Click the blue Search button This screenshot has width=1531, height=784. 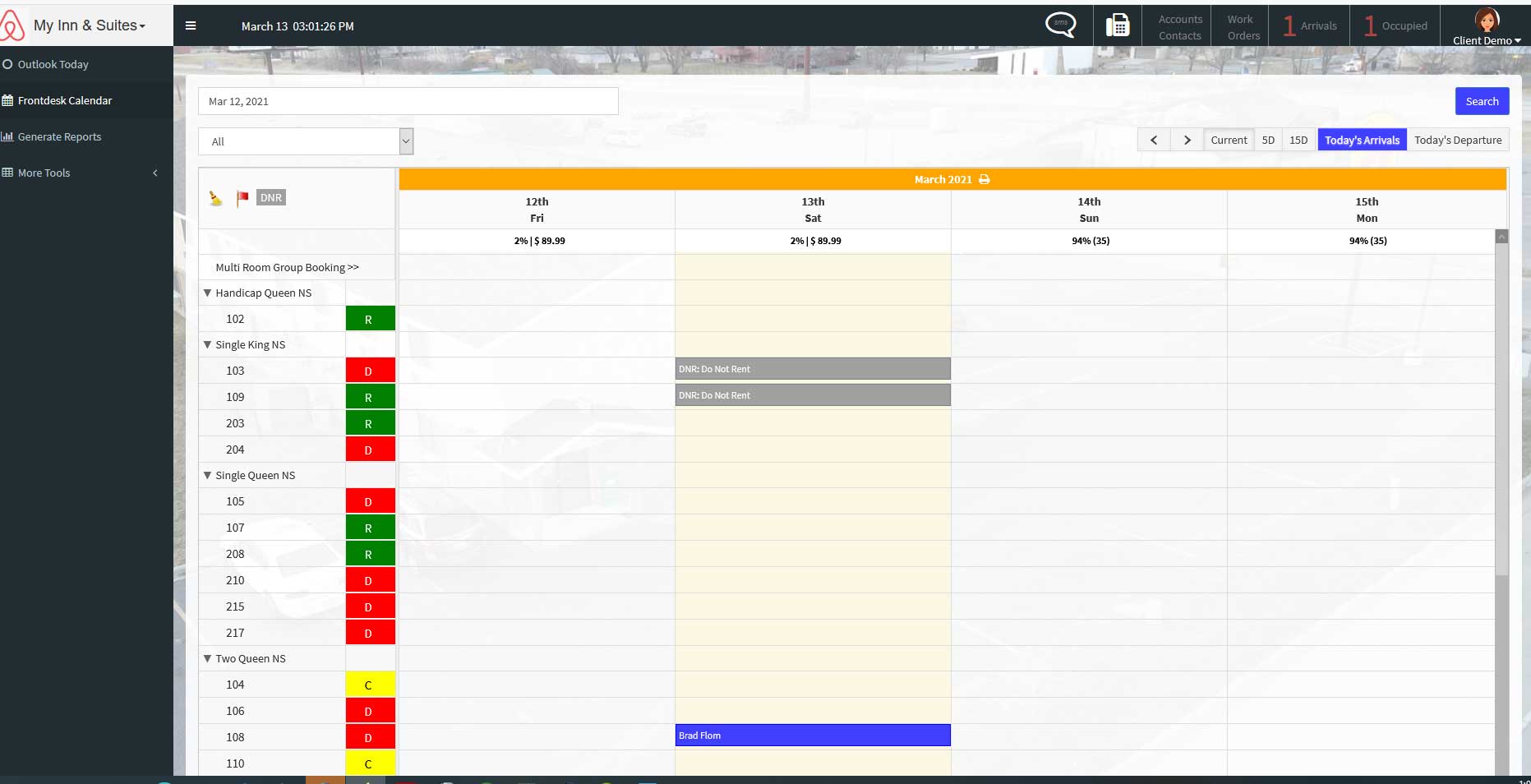1482,101
